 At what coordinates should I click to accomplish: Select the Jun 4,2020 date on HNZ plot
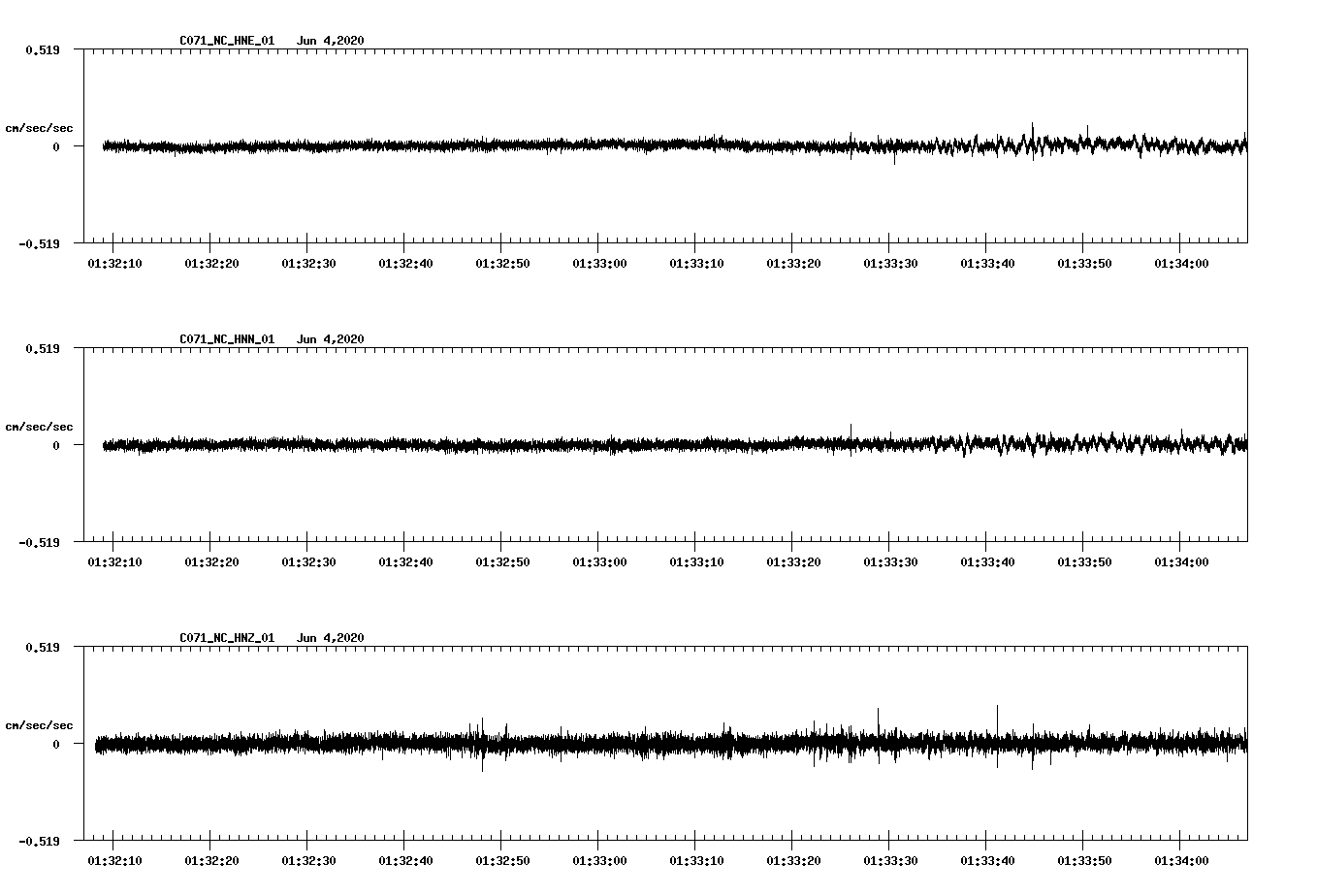331,638
